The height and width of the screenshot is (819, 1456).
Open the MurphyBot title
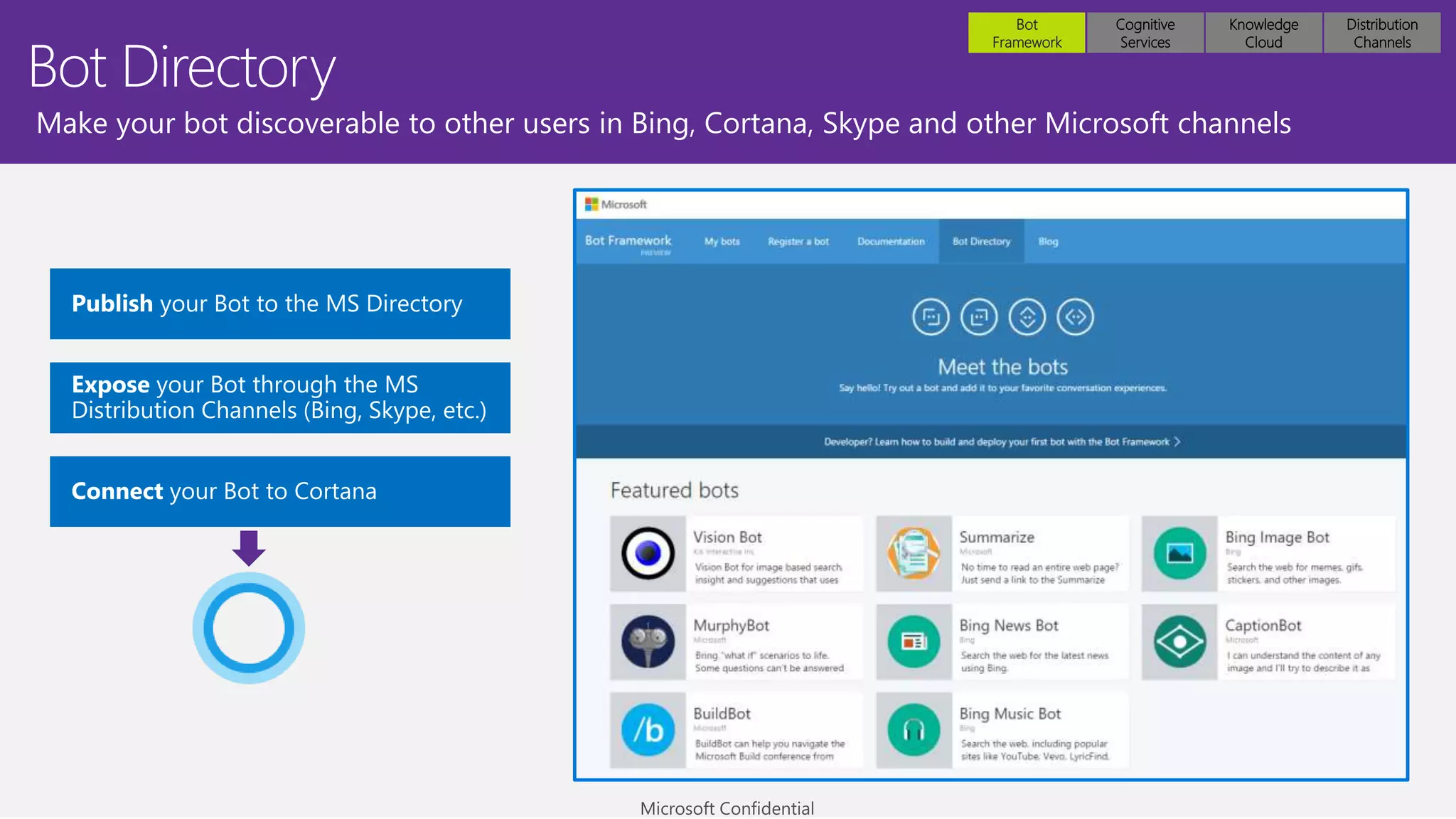point(731,626)
